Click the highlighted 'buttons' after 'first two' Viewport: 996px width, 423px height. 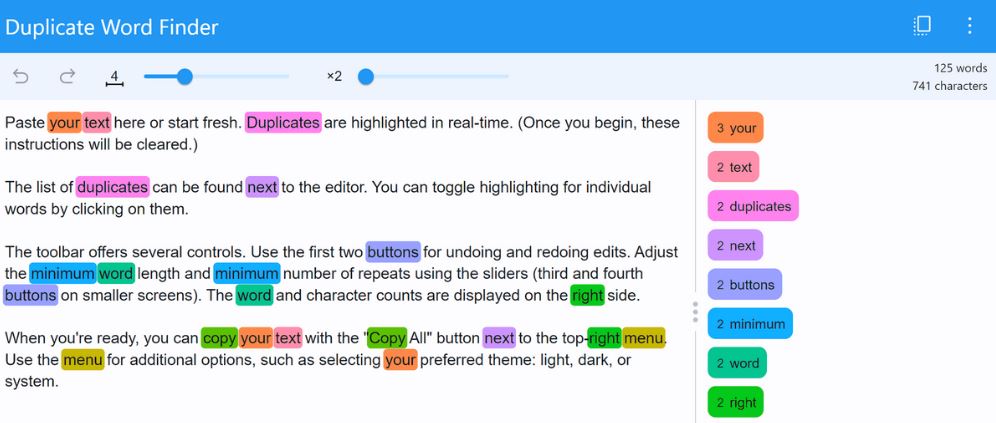click(393, 252)
